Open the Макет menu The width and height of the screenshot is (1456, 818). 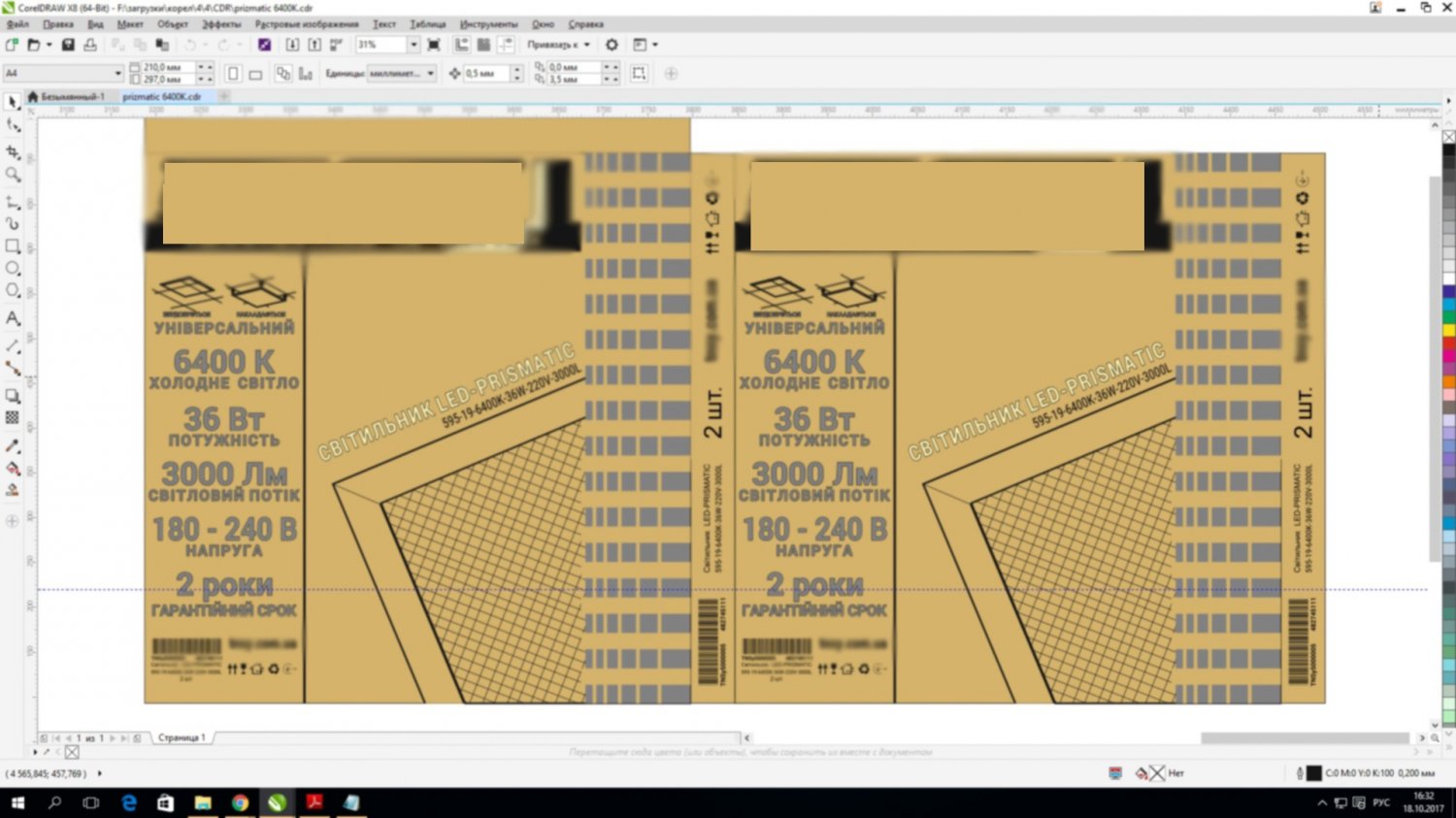point(130,24)
